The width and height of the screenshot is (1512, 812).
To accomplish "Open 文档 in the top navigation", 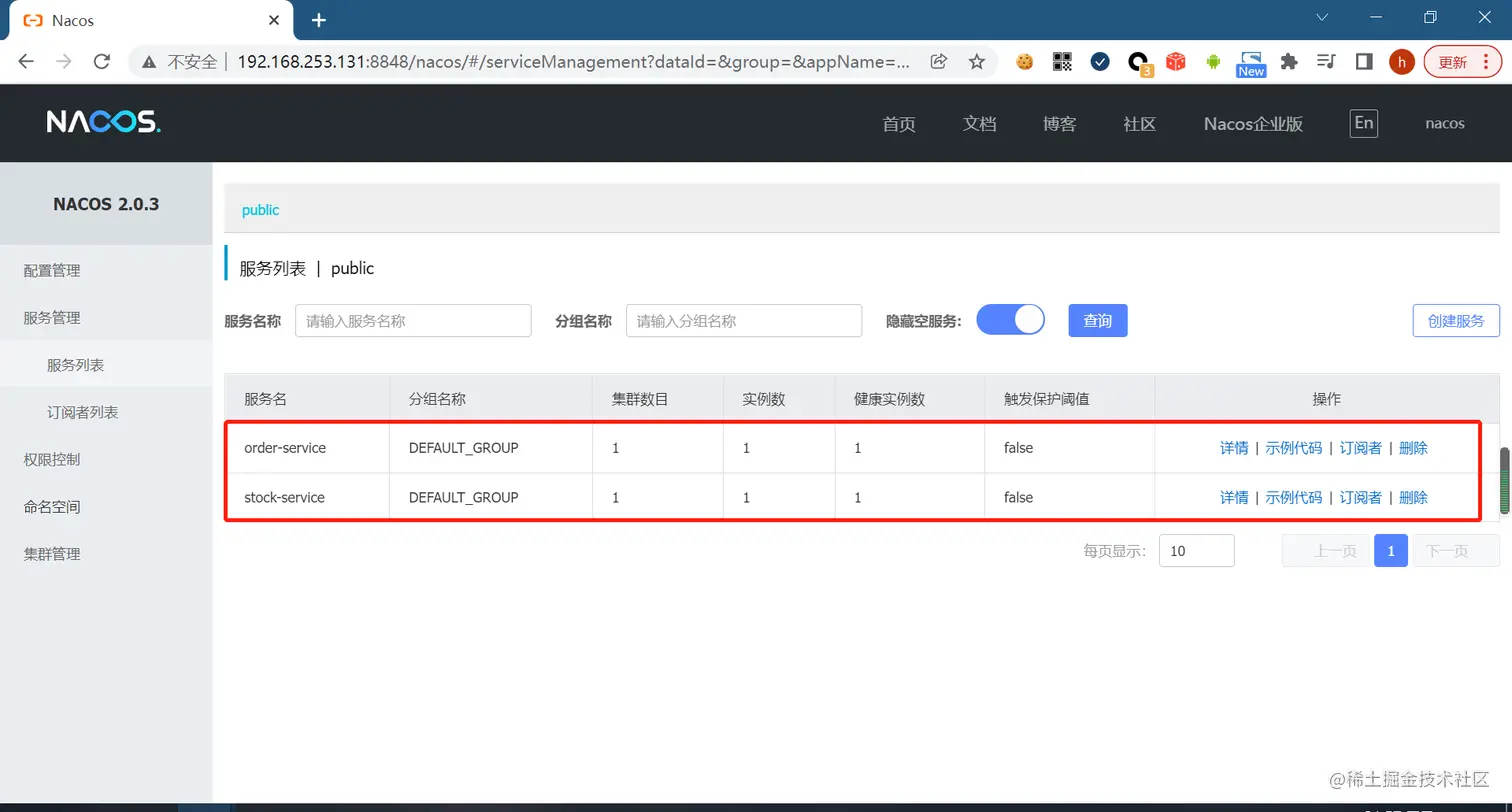I will (979, 124).
